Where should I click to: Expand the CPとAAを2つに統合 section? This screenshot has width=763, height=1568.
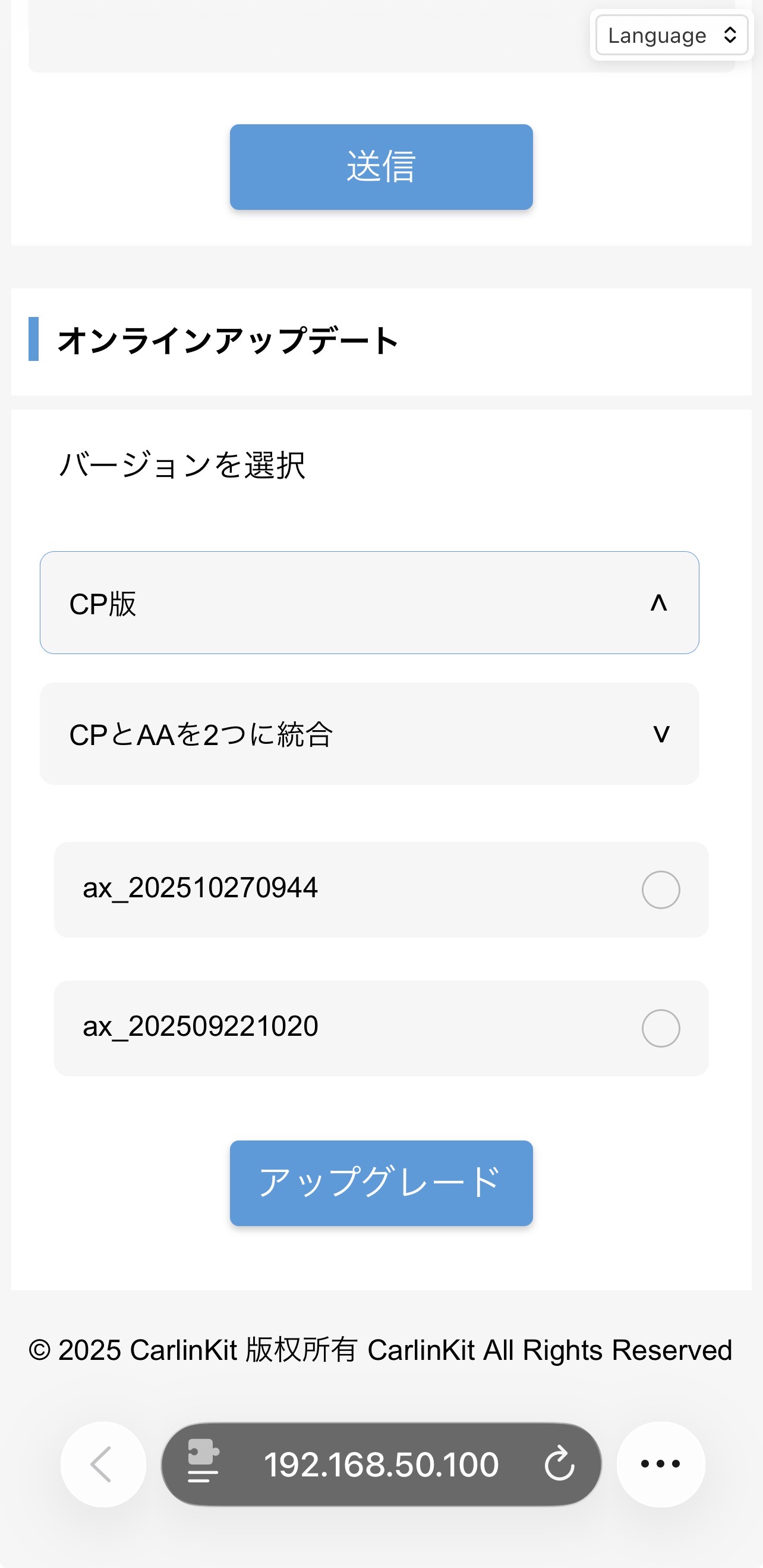[368, 734]
